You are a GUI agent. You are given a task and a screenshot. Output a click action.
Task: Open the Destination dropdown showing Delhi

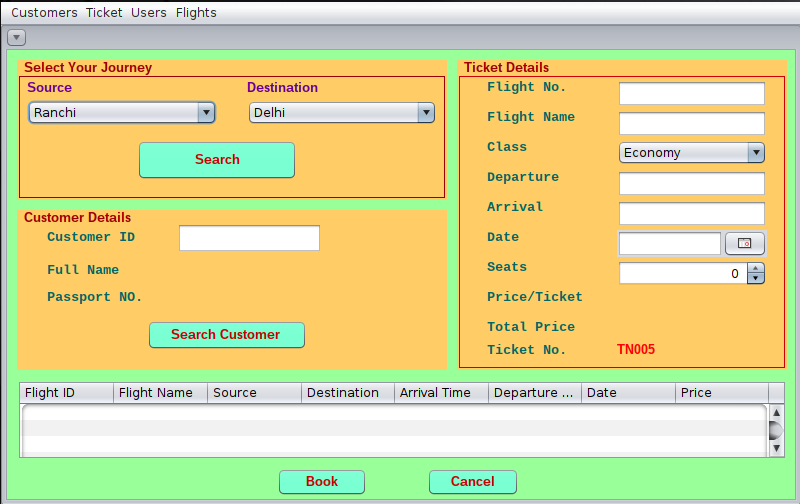(x=342, y=113)
